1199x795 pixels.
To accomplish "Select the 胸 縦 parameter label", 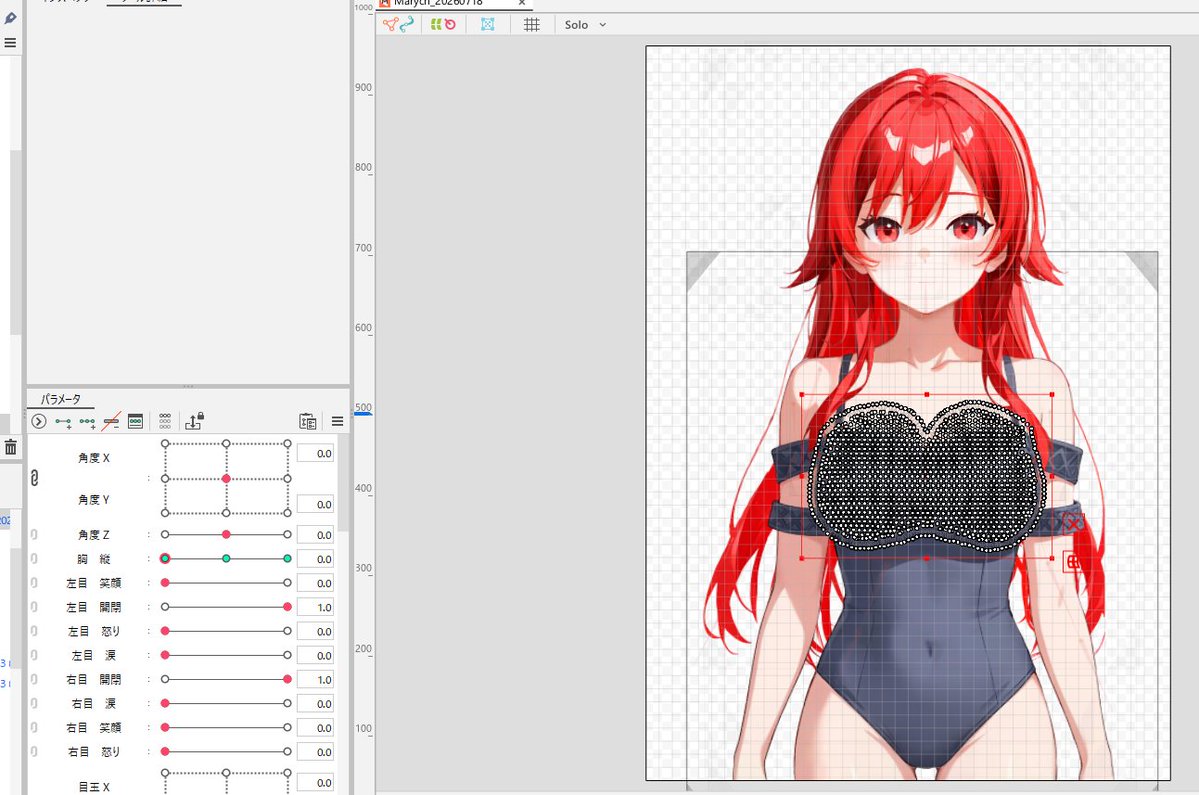I will coord(94,559).
